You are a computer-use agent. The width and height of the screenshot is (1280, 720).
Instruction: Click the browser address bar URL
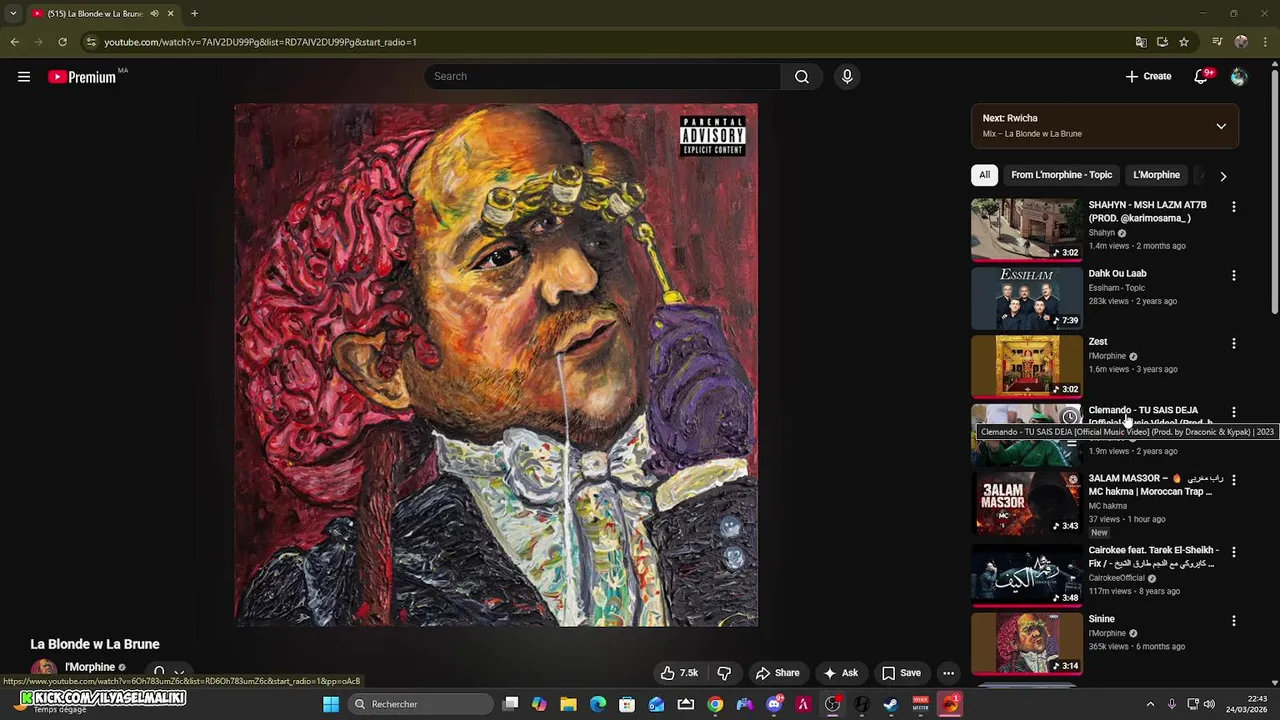click(260, 42)
